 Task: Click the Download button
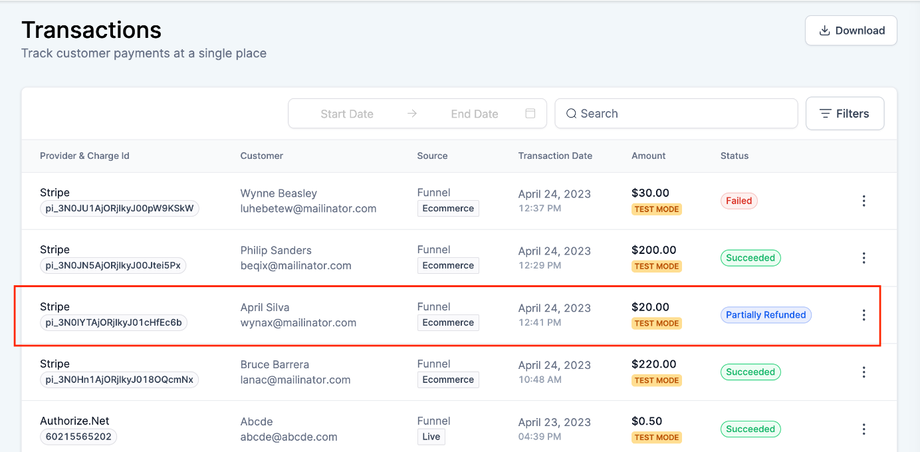(x=851, y=30)
